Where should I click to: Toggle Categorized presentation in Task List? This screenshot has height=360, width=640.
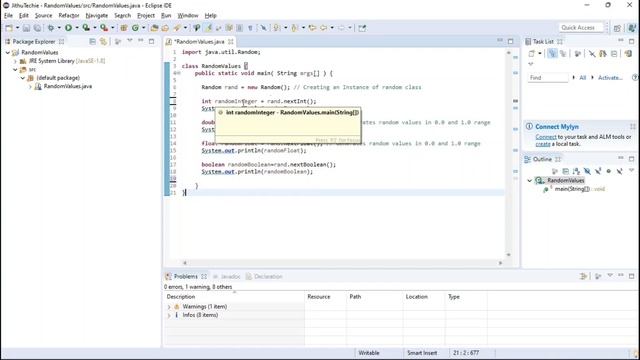point(552,53)
